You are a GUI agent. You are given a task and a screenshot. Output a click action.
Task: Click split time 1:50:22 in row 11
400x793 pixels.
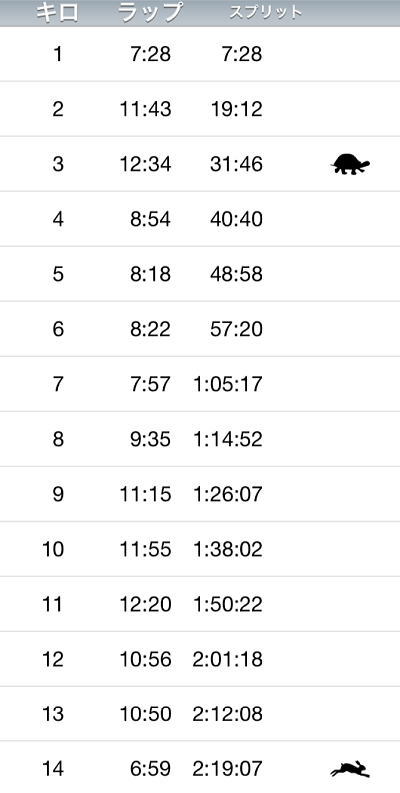point(228,604)
